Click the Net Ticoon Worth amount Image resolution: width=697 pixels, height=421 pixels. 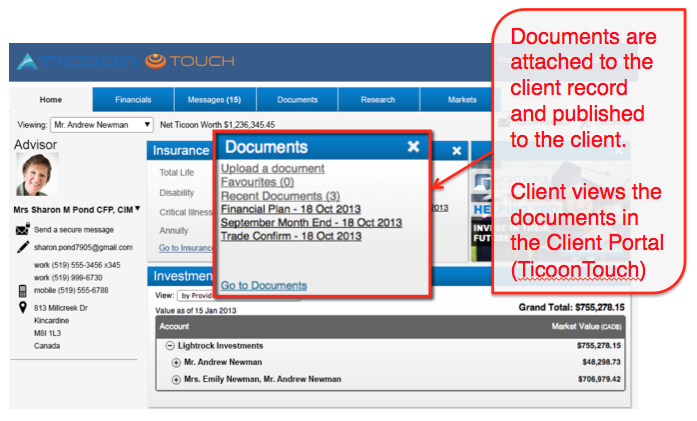(249, 125)
